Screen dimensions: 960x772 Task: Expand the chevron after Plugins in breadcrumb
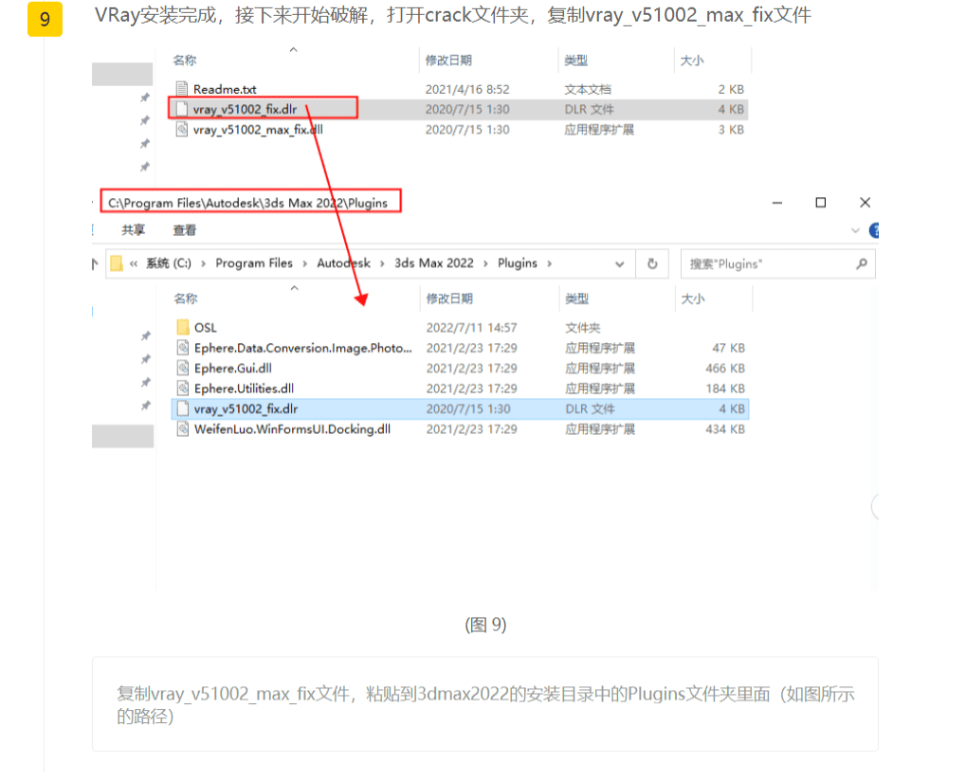click(x=549, y=264)
